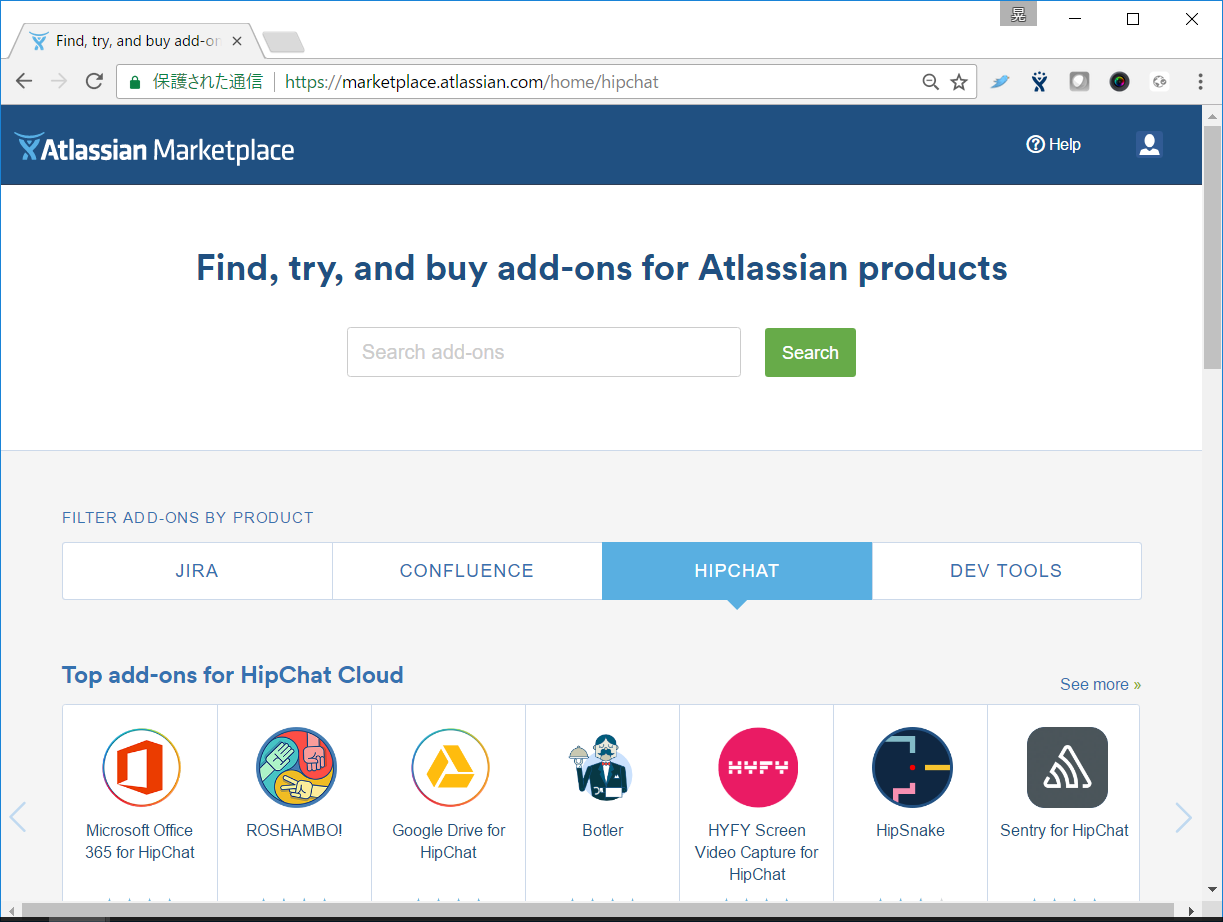Open the Atlassian extension icon in toolbar
Image resolution: width=1223 pixels, height=922 pixels.
[x=1040, y=82]
